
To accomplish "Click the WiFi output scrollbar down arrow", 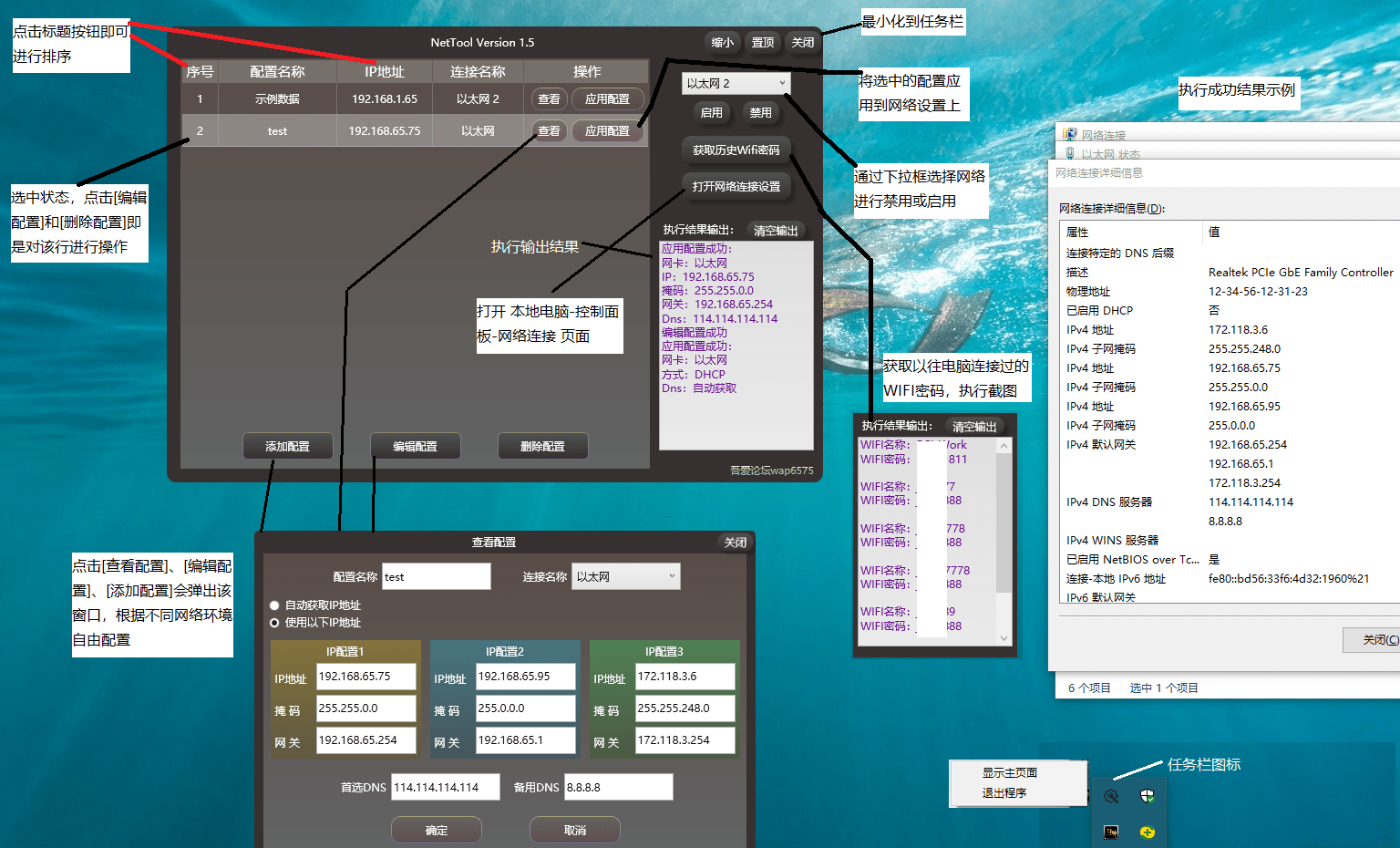I will (1004, 638).
